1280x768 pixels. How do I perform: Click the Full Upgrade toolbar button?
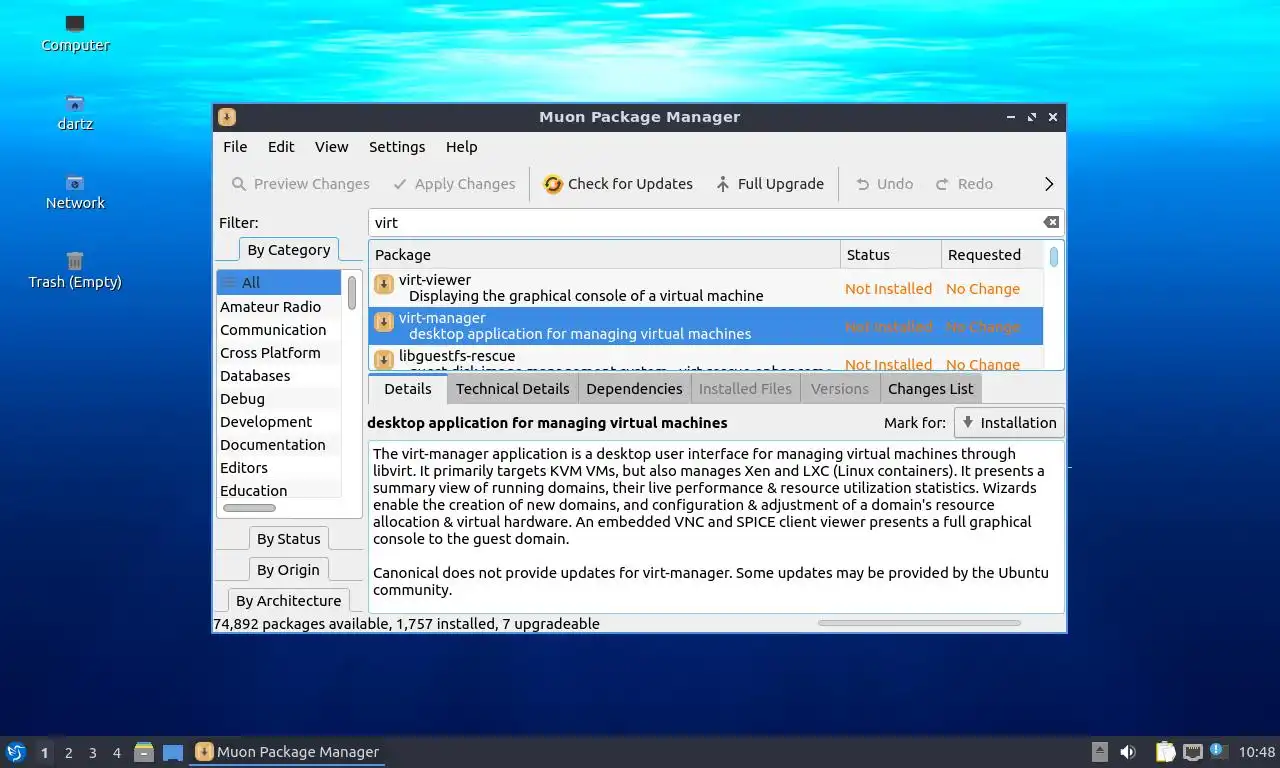(769, 184)
